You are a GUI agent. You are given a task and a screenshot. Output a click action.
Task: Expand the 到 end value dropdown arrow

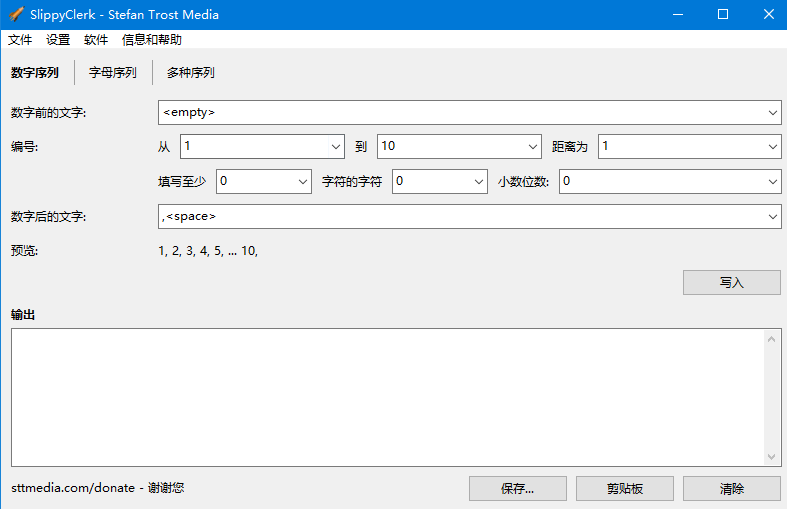(x=533, y=147)
